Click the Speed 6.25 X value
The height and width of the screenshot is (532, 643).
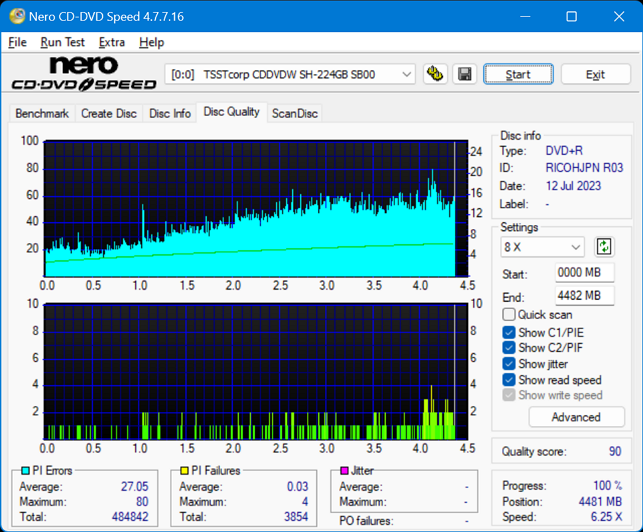point(606,517)
